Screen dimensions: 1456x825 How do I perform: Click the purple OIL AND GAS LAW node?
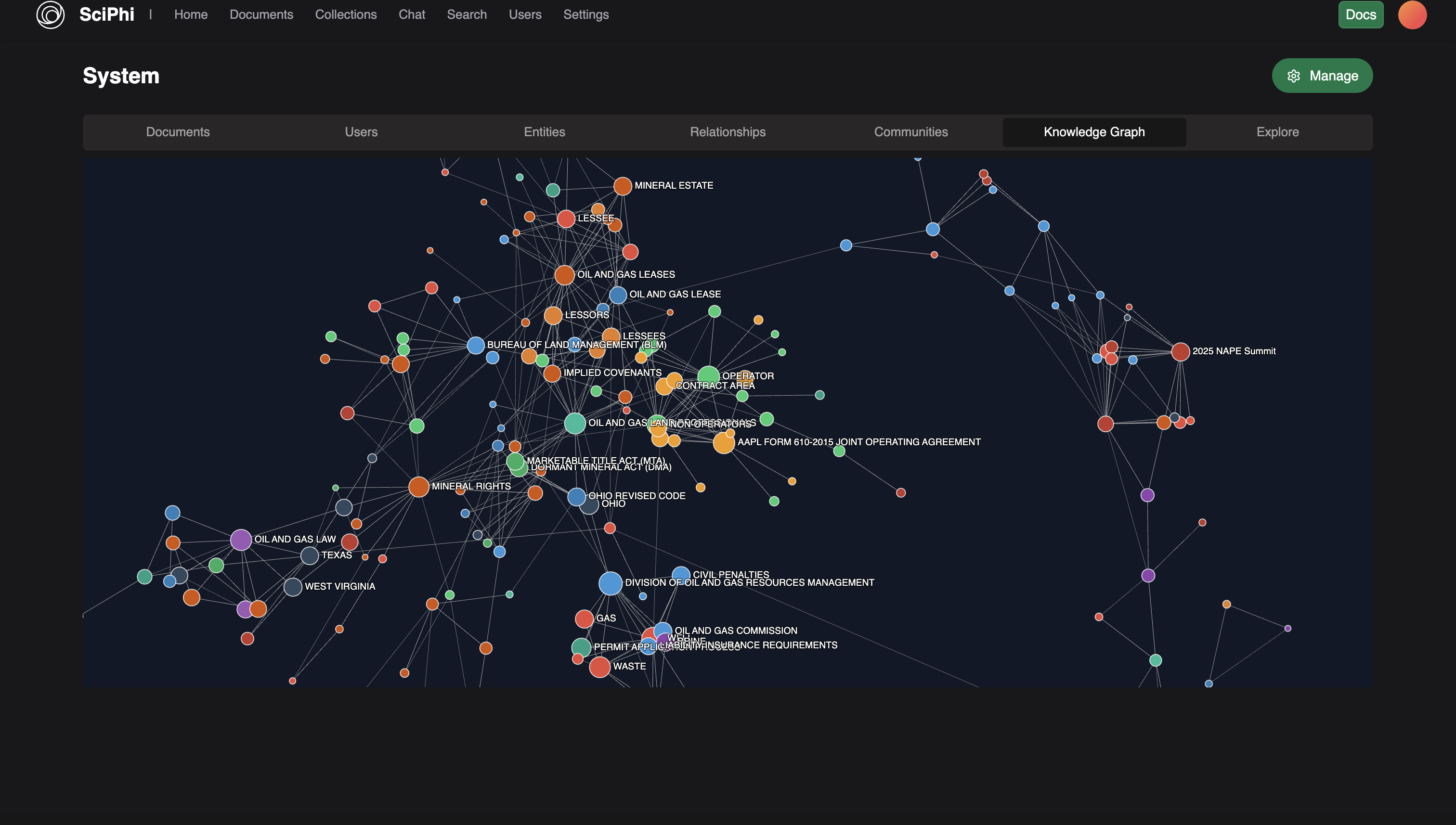pyautogui.click(x=241, y=540)
